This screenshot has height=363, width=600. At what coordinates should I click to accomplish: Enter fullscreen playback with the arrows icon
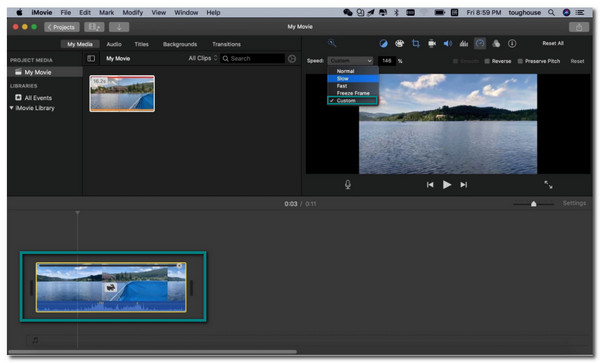click(x=548, y=185)
